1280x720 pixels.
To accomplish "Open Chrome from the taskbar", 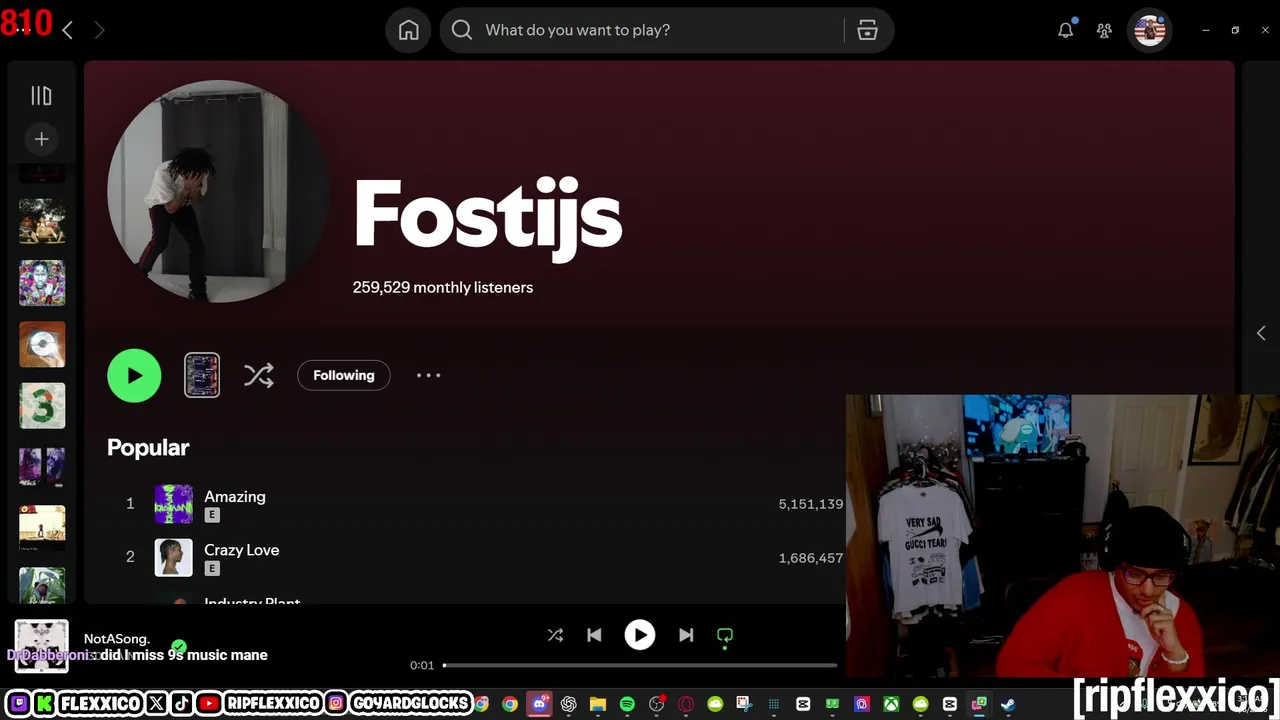I will 510,704.
